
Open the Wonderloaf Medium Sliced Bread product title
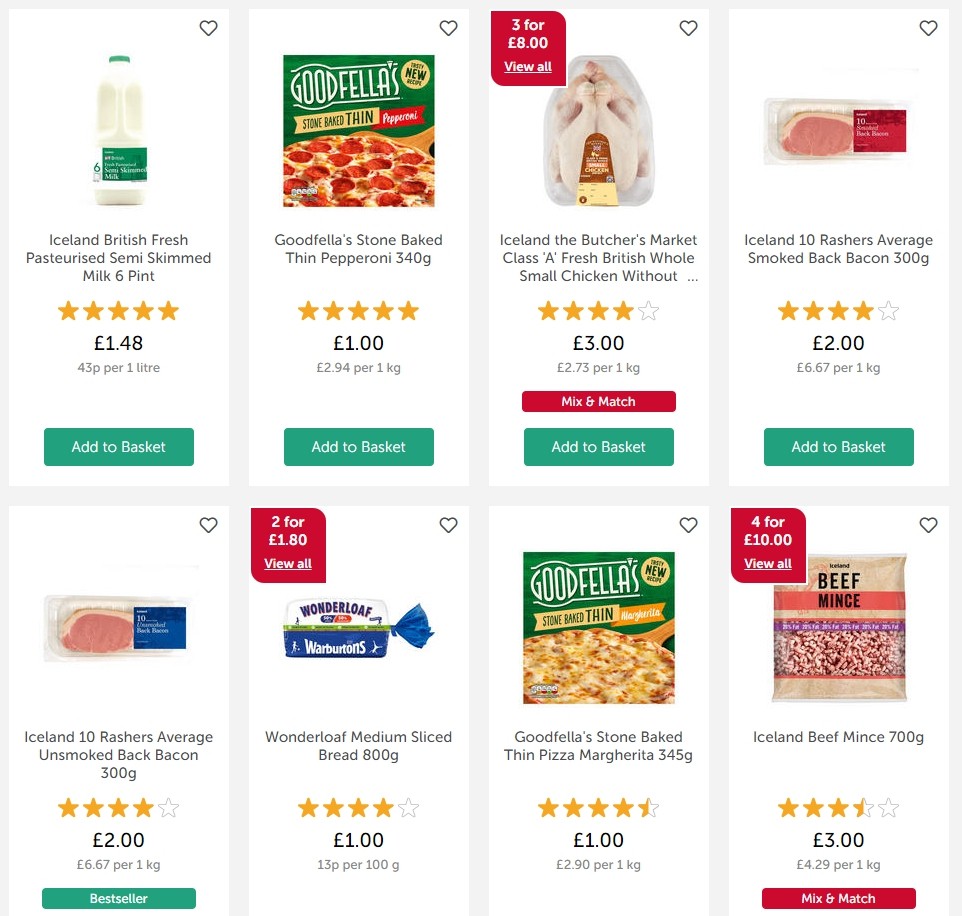(x=358, y=745)
